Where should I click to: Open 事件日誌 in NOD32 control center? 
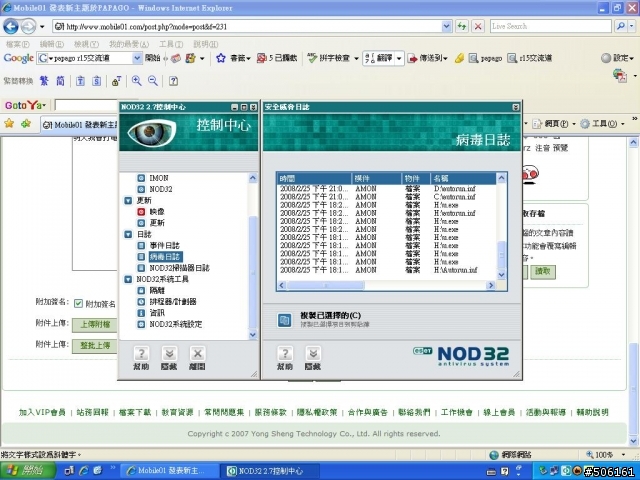pos(164,245)
